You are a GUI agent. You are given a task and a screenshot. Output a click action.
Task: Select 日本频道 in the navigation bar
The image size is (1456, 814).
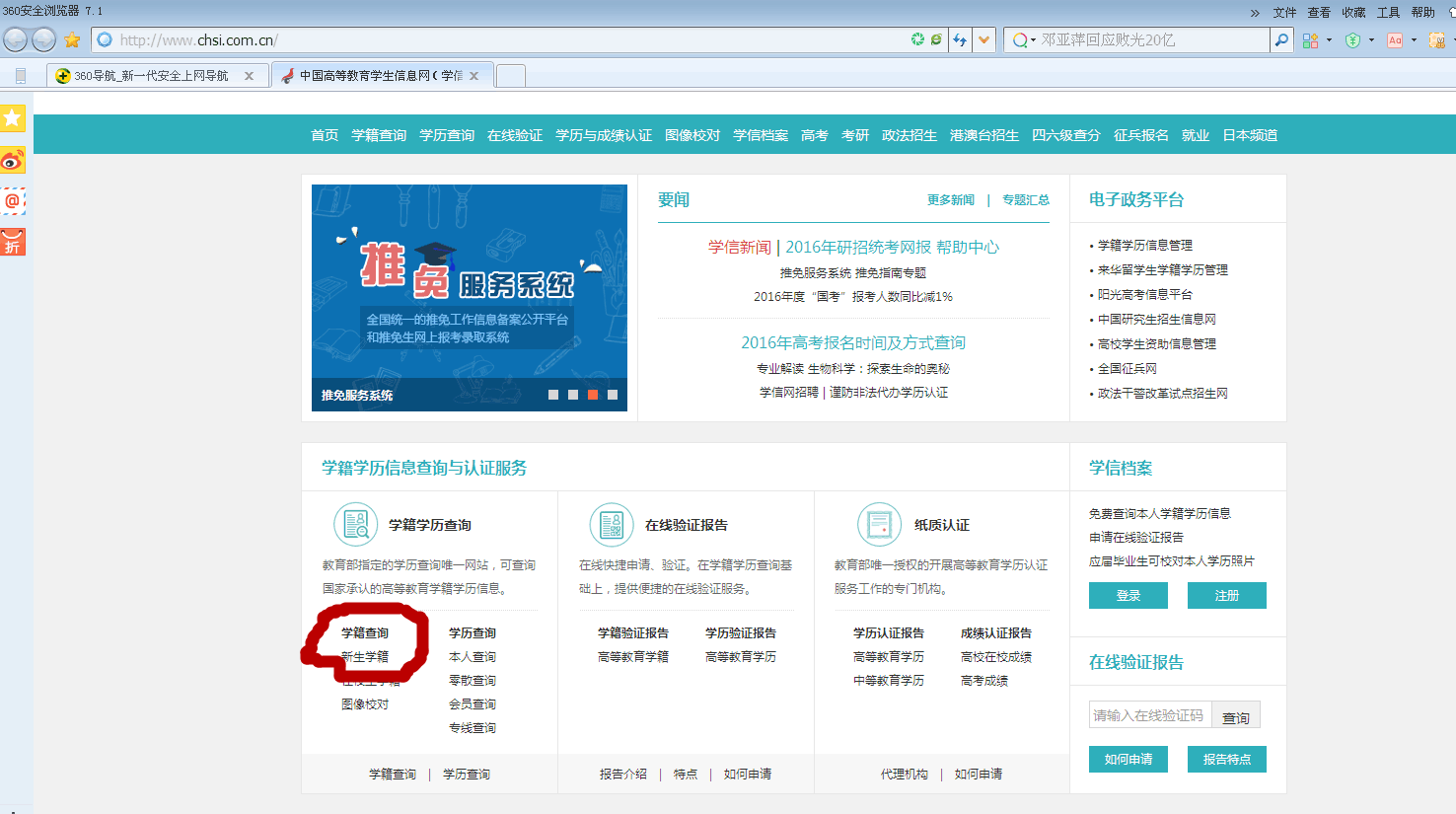tap(1250, 135)
